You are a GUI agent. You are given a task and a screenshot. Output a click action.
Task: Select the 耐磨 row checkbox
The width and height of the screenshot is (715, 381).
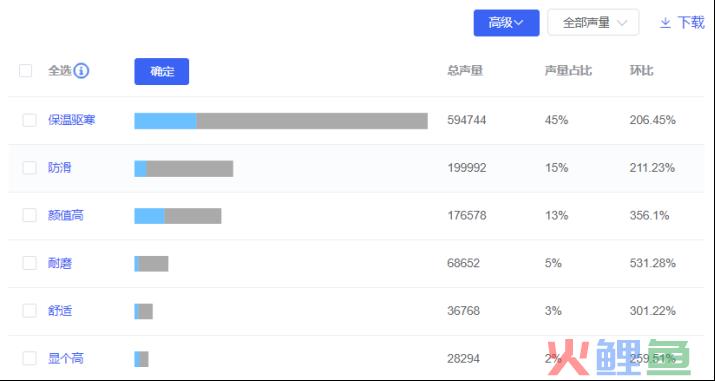tap(30, 263)
